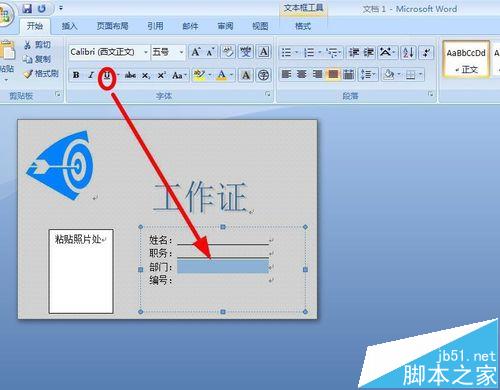This screenshot has width=500, height=390.
Task: Toggle Superscript formatting
Action: pos(161,75)
